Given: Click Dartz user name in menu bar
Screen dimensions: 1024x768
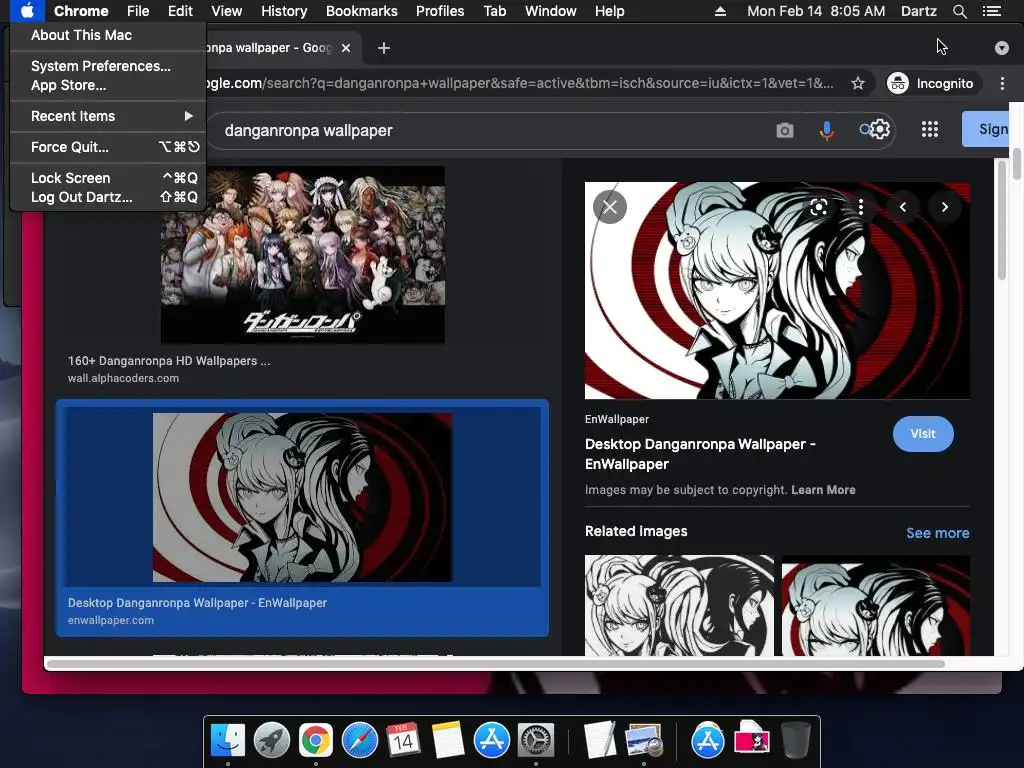Looking at the screenshot, I should tap(918, 11).
